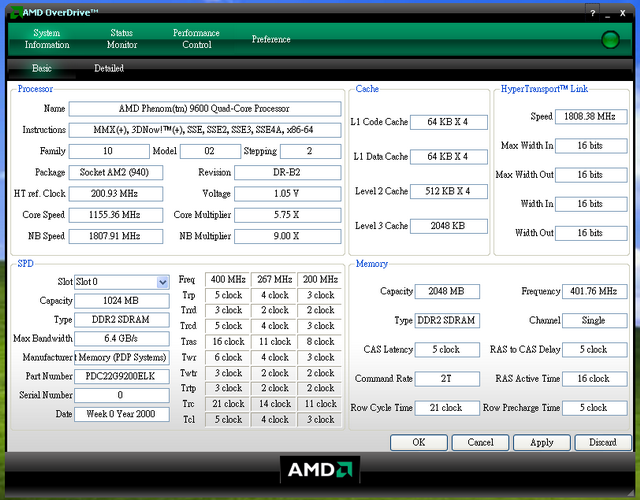The width and height of the screenshot is (640, 500).
Task: Click the L1 Code Cache value
Action: tap(449, 122)
